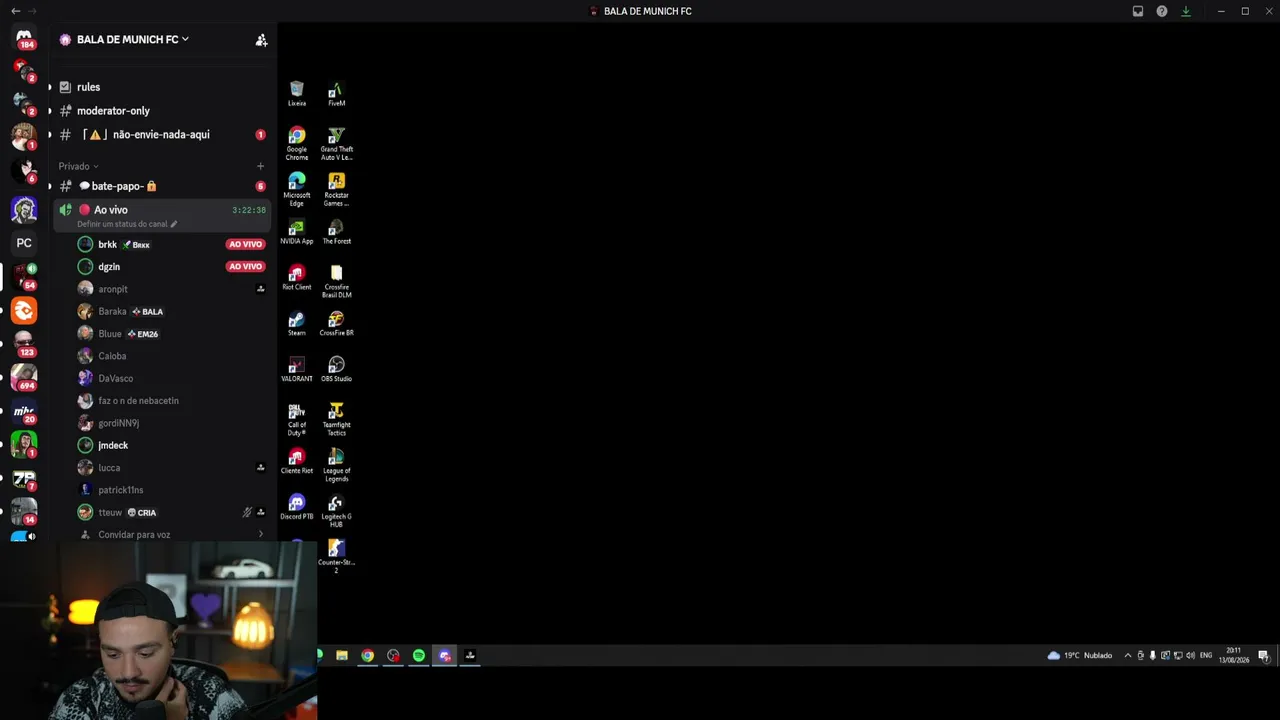1280x720 pixels.
Task: Open Discord direct messages home icon
Action: [24, 37]
